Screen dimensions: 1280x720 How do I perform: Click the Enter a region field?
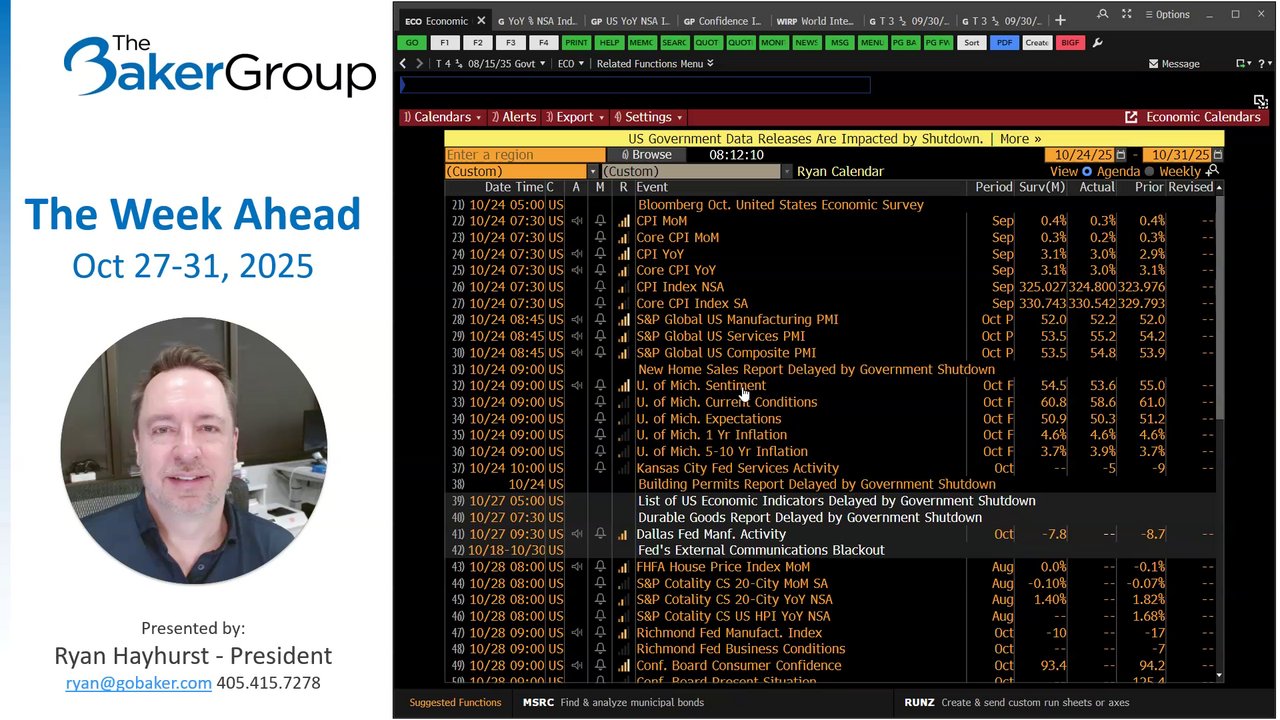(525, 155)
